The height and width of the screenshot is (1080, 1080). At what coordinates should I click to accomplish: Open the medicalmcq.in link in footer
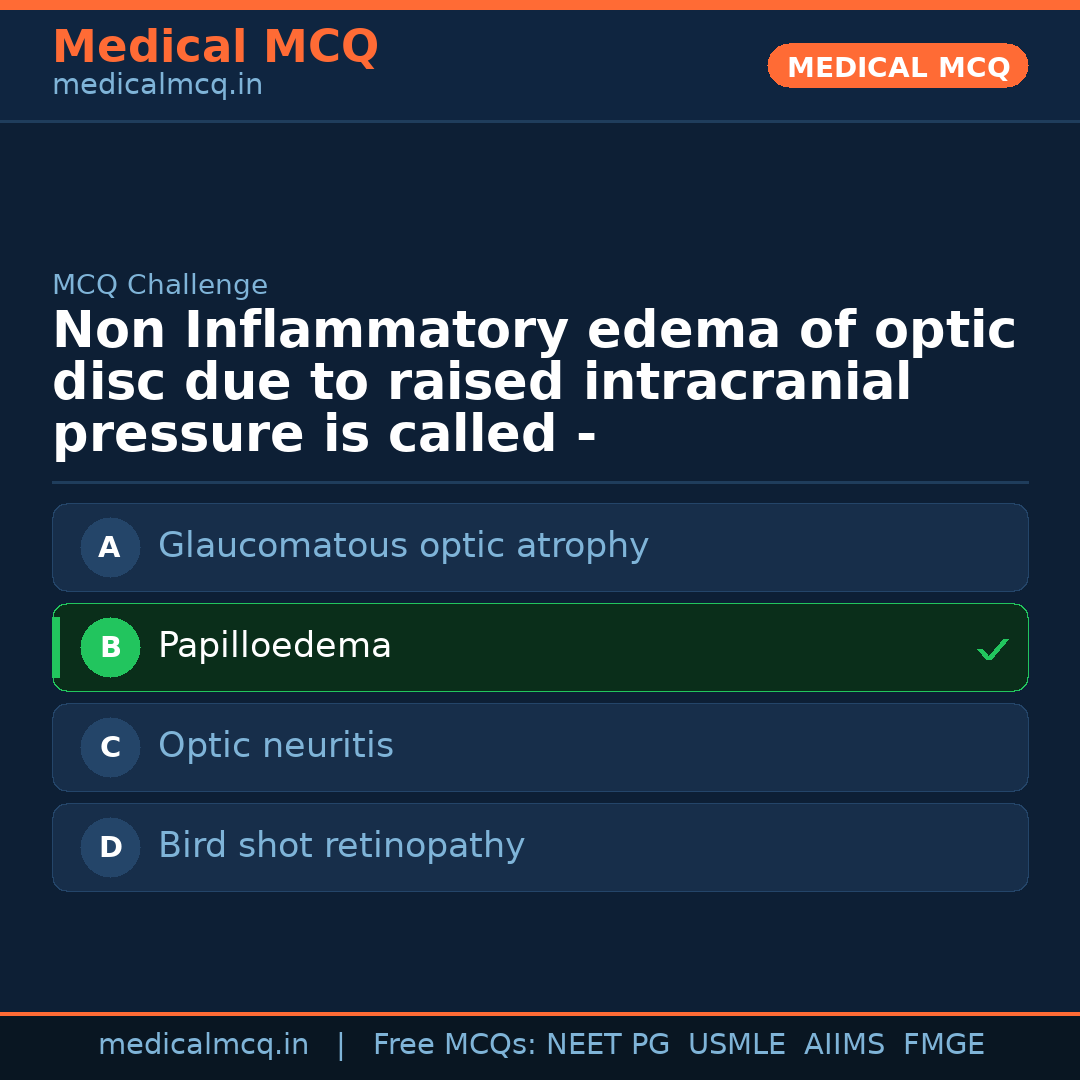coord(203,1045)
